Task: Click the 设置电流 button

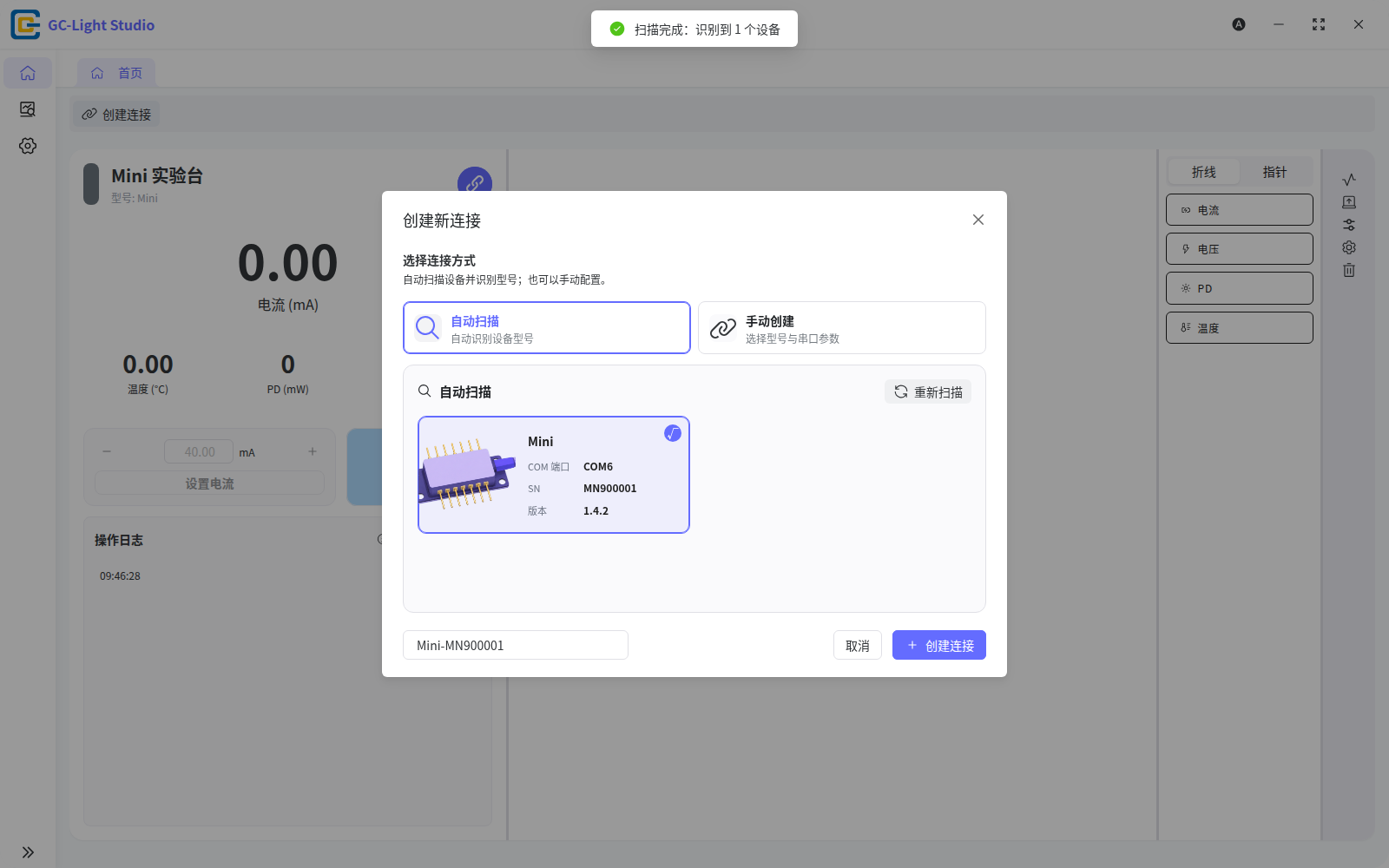Action: pos(209,483)
